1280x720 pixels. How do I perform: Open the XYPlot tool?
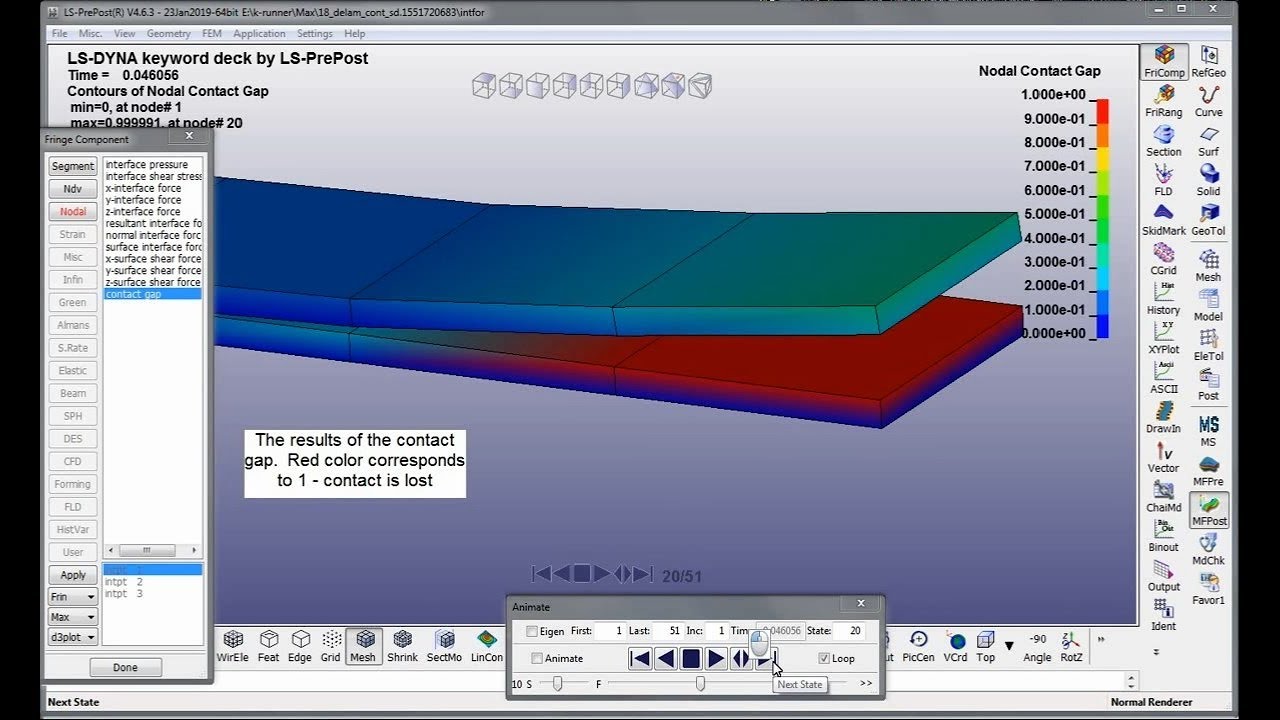coord(1164,338)
